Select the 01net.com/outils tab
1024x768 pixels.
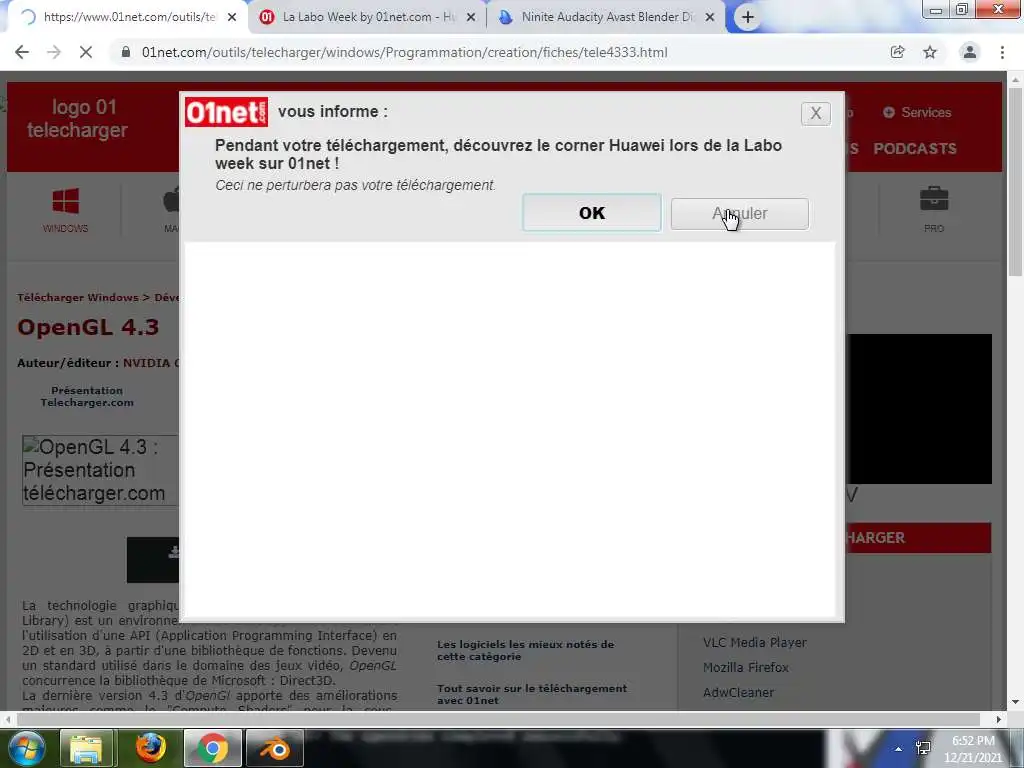128,17
